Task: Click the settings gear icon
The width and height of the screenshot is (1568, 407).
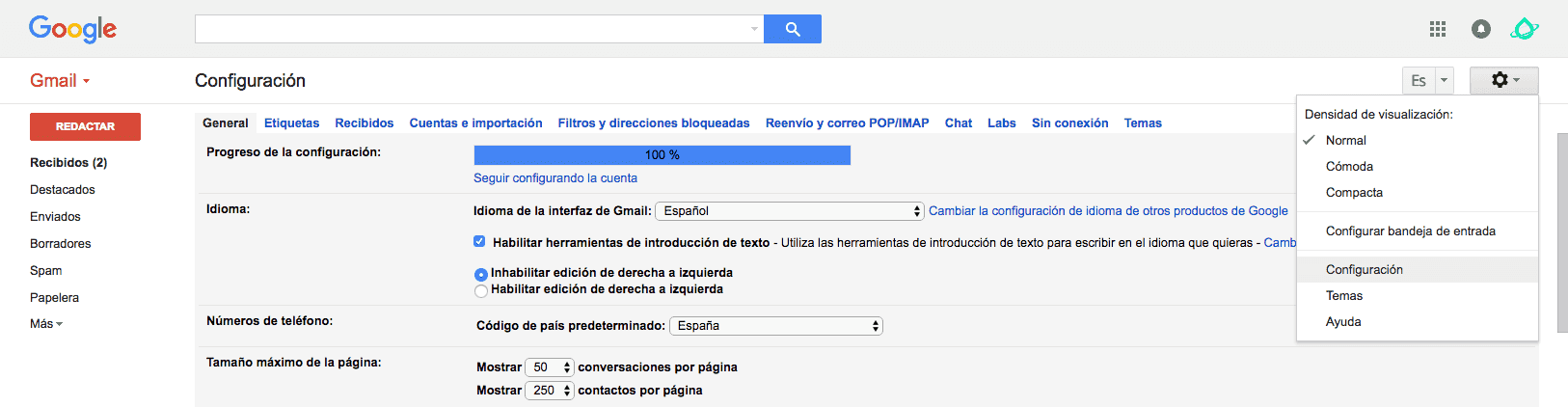Action: 1502,80
